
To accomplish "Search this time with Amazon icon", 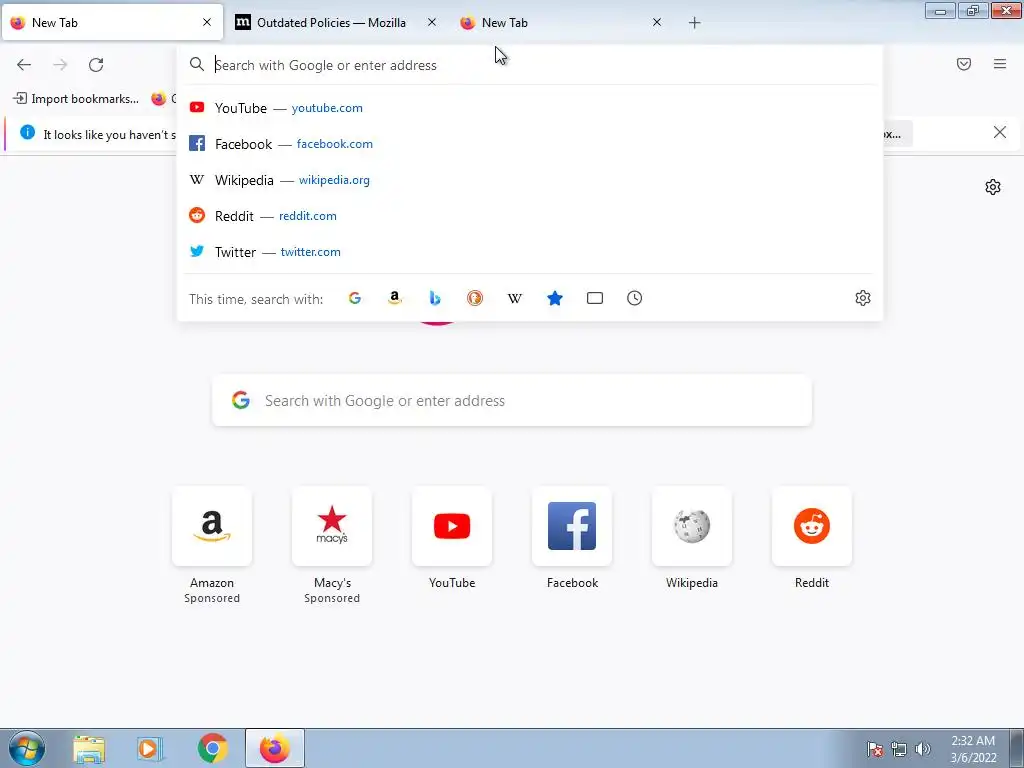I will click(x=394, y=298).
